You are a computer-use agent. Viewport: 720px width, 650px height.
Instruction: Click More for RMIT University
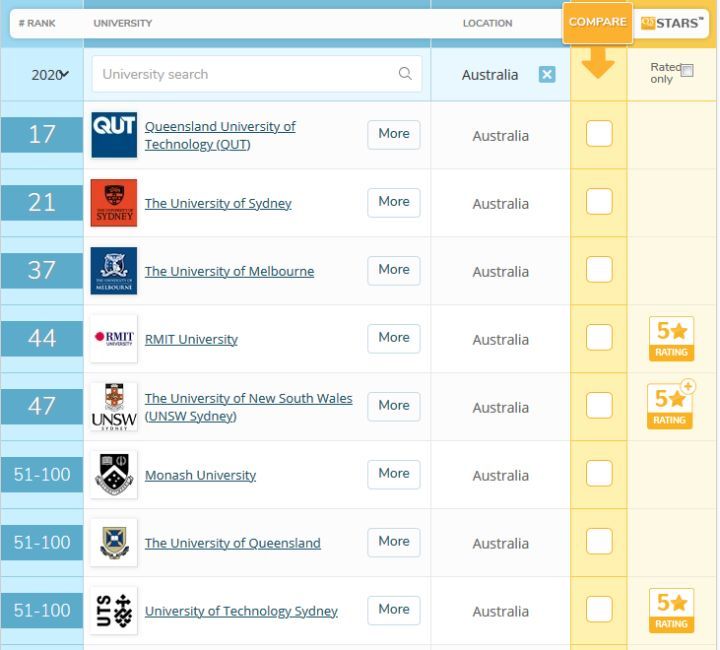(x=394, y=338)
